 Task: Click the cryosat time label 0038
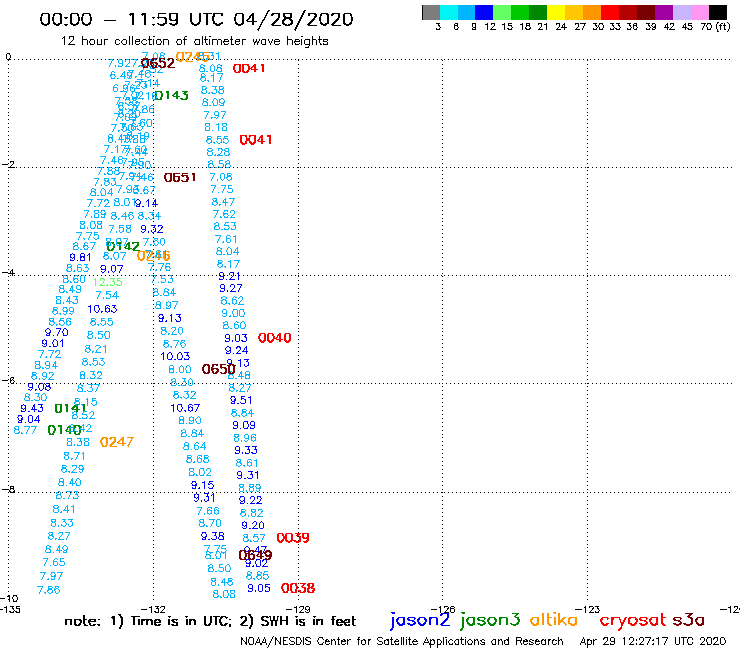tap(298, 588)
